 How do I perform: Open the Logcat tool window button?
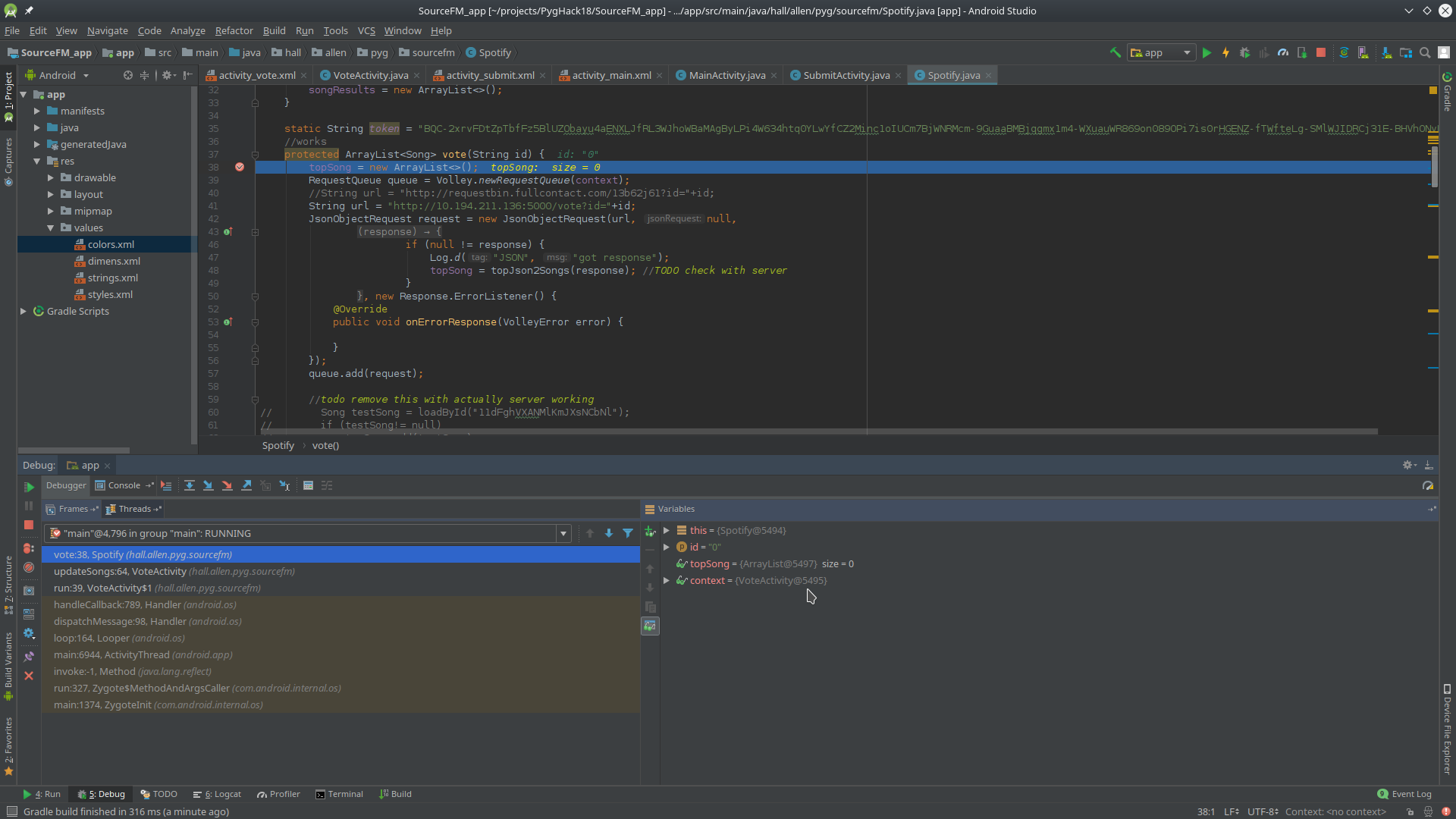(x=217, y=794)
